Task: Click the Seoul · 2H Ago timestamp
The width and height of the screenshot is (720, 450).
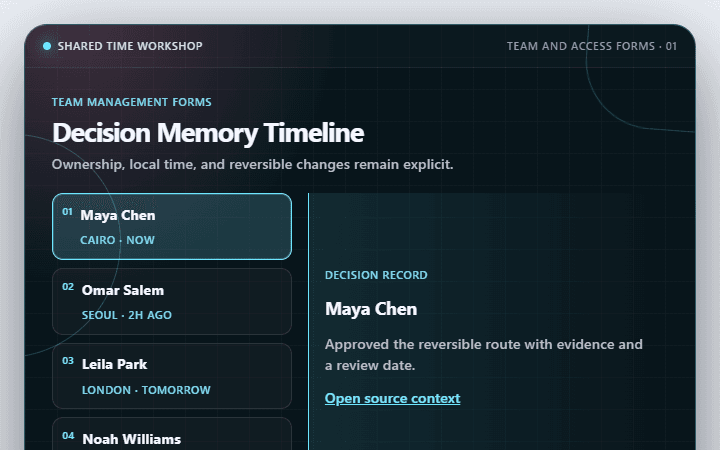Action: click(127, 315)
